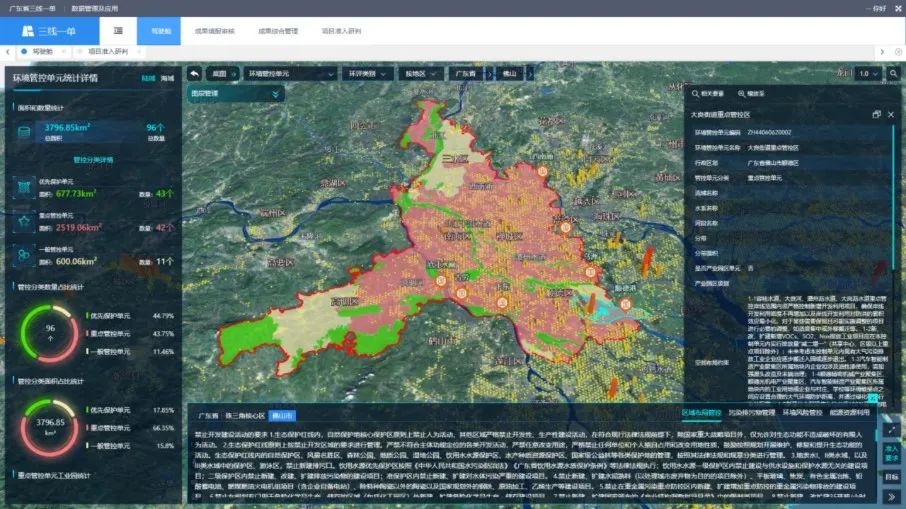Screen dimensions: 906x509
Task: Click the restore-window icon in the detail panel header
Action: (x=877, y=114)
